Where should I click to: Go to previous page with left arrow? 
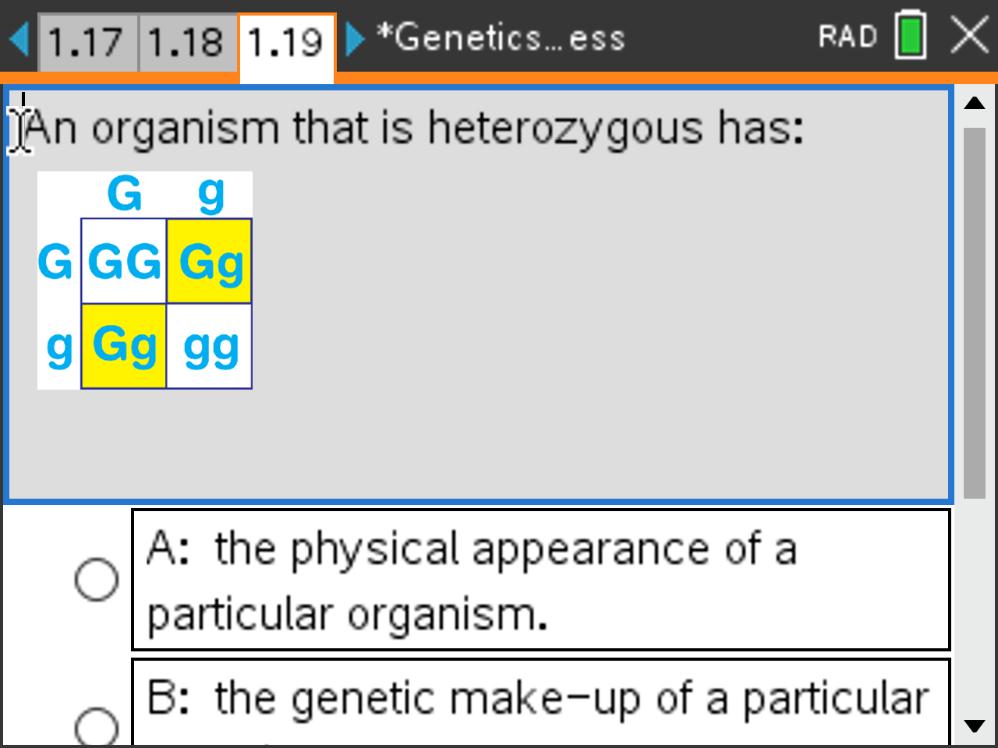[x=20, y=40]
